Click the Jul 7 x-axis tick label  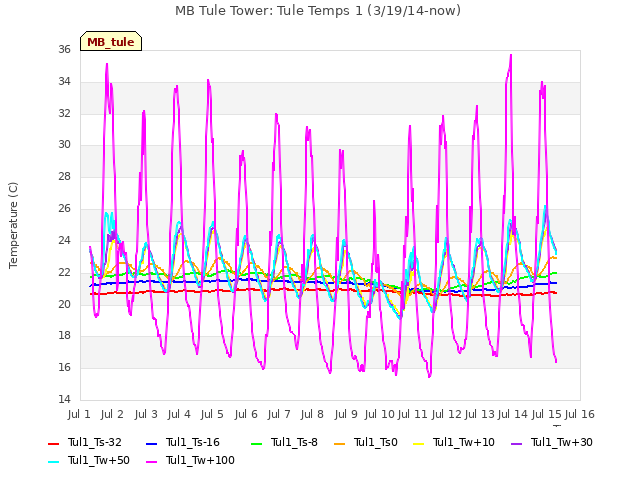[x=279, y=414]
